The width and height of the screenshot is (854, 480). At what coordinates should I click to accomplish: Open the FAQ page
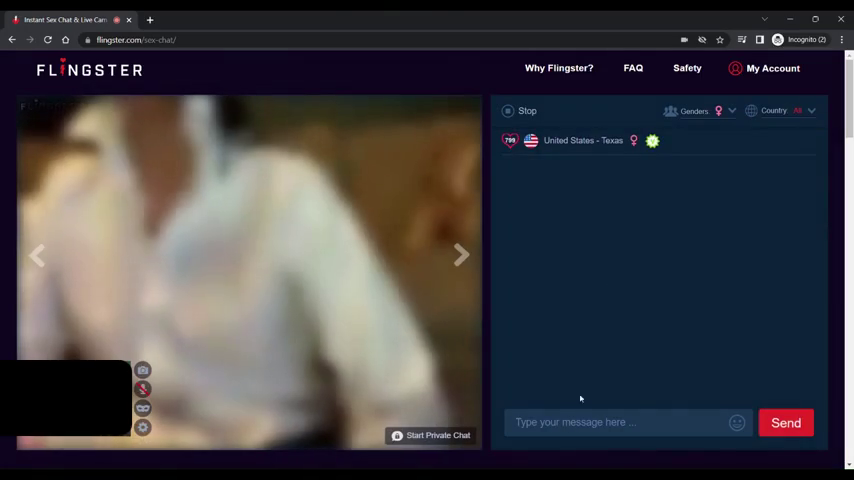point(633,68)
